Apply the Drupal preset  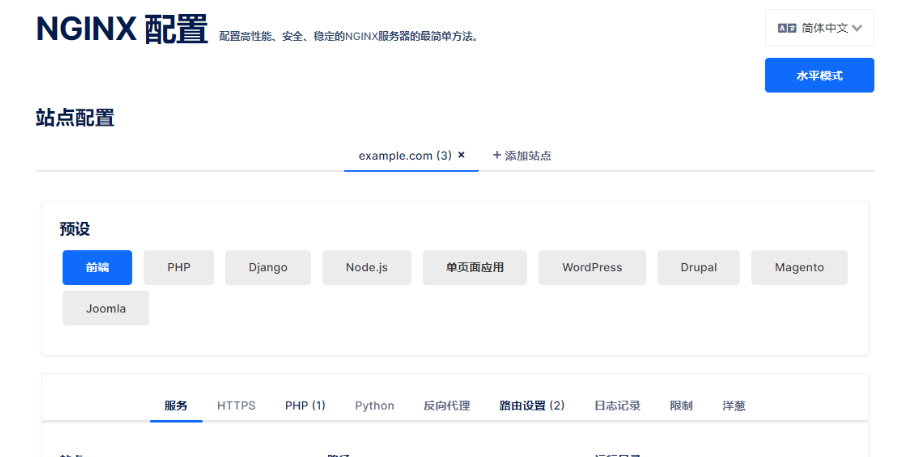click(x=699, y=267)
